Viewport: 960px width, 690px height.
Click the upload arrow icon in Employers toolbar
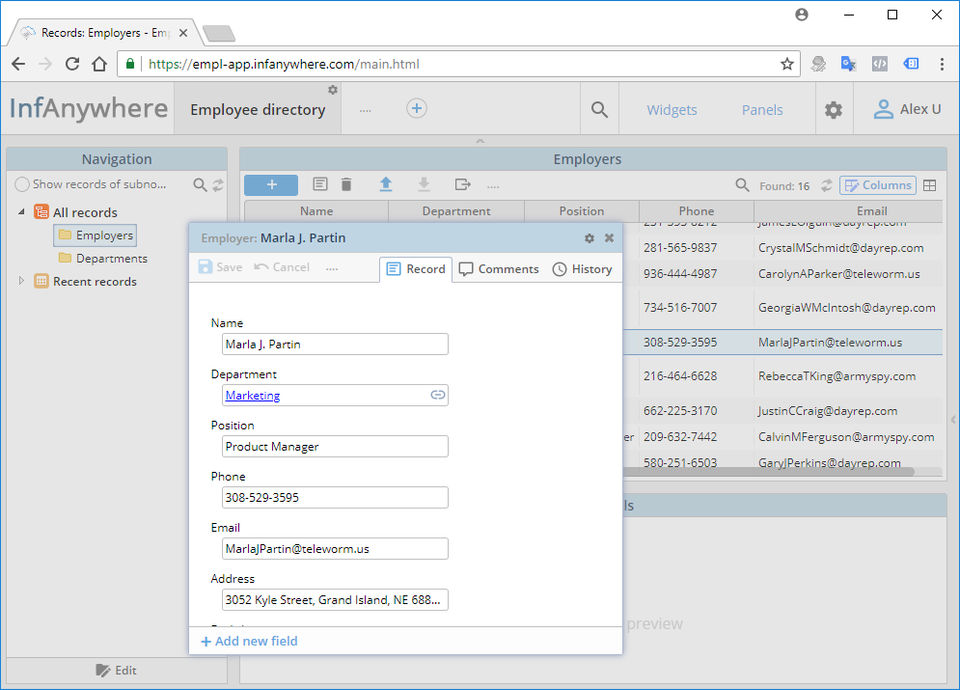point(386,184)
